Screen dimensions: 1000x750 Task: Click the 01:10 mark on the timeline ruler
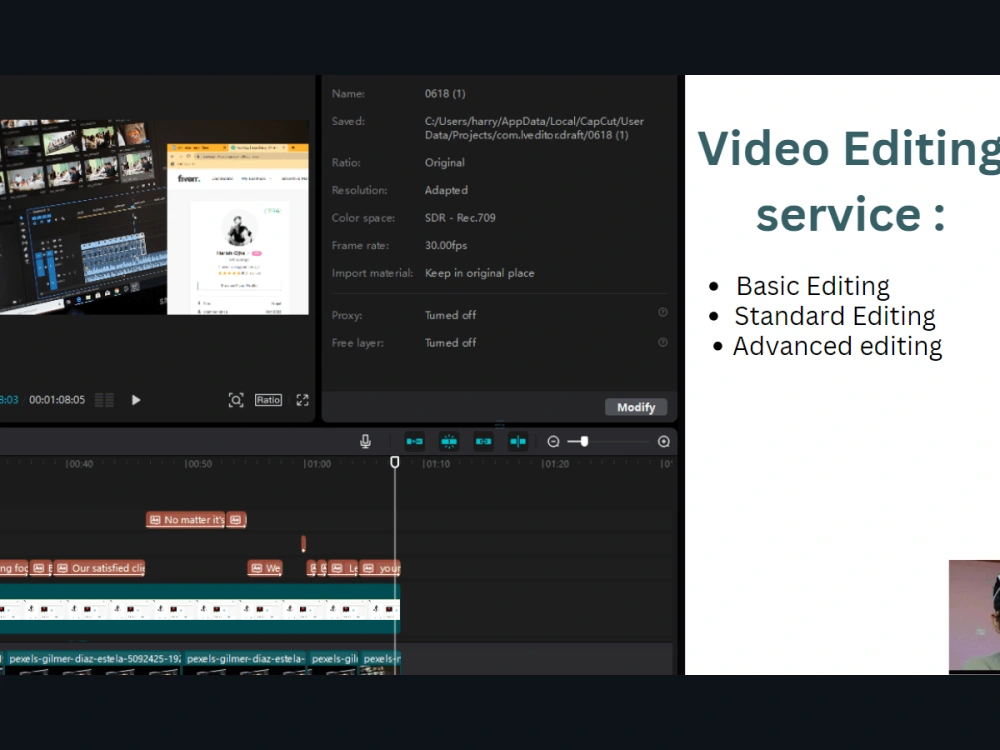coord(436,464)
